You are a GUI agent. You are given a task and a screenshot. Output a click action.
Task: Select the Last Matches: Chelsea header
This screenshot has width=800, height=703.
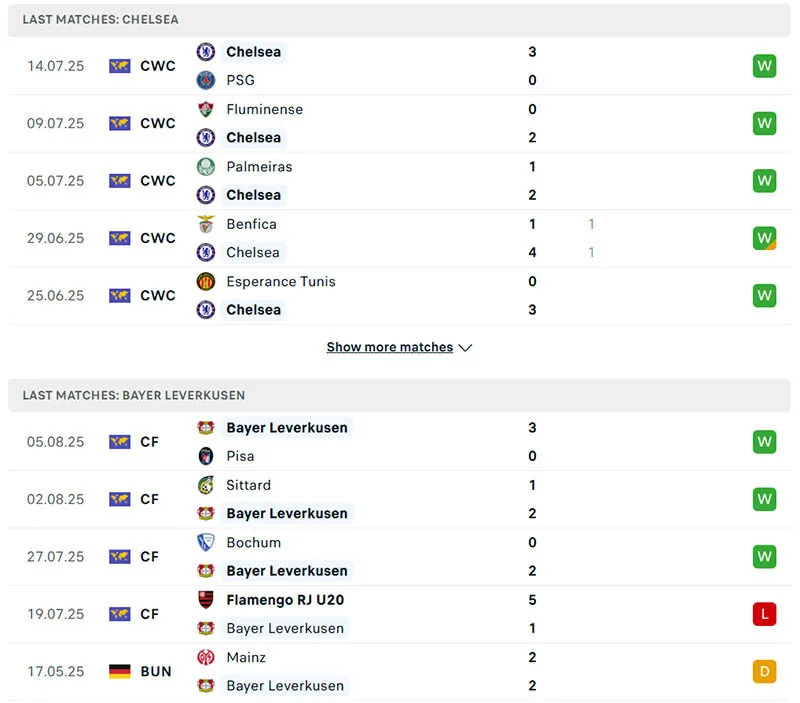[100, 19]
